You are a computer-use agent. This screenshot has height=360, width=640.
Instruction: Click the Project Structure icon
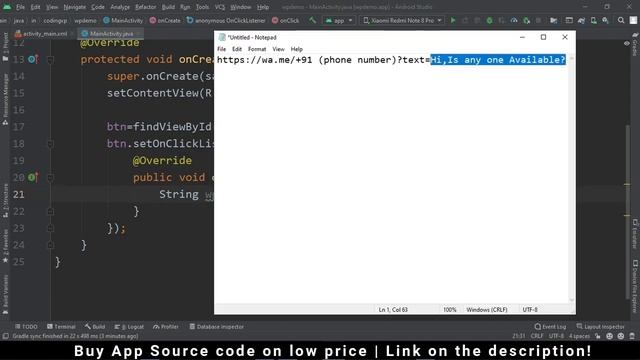click(554, 20)
